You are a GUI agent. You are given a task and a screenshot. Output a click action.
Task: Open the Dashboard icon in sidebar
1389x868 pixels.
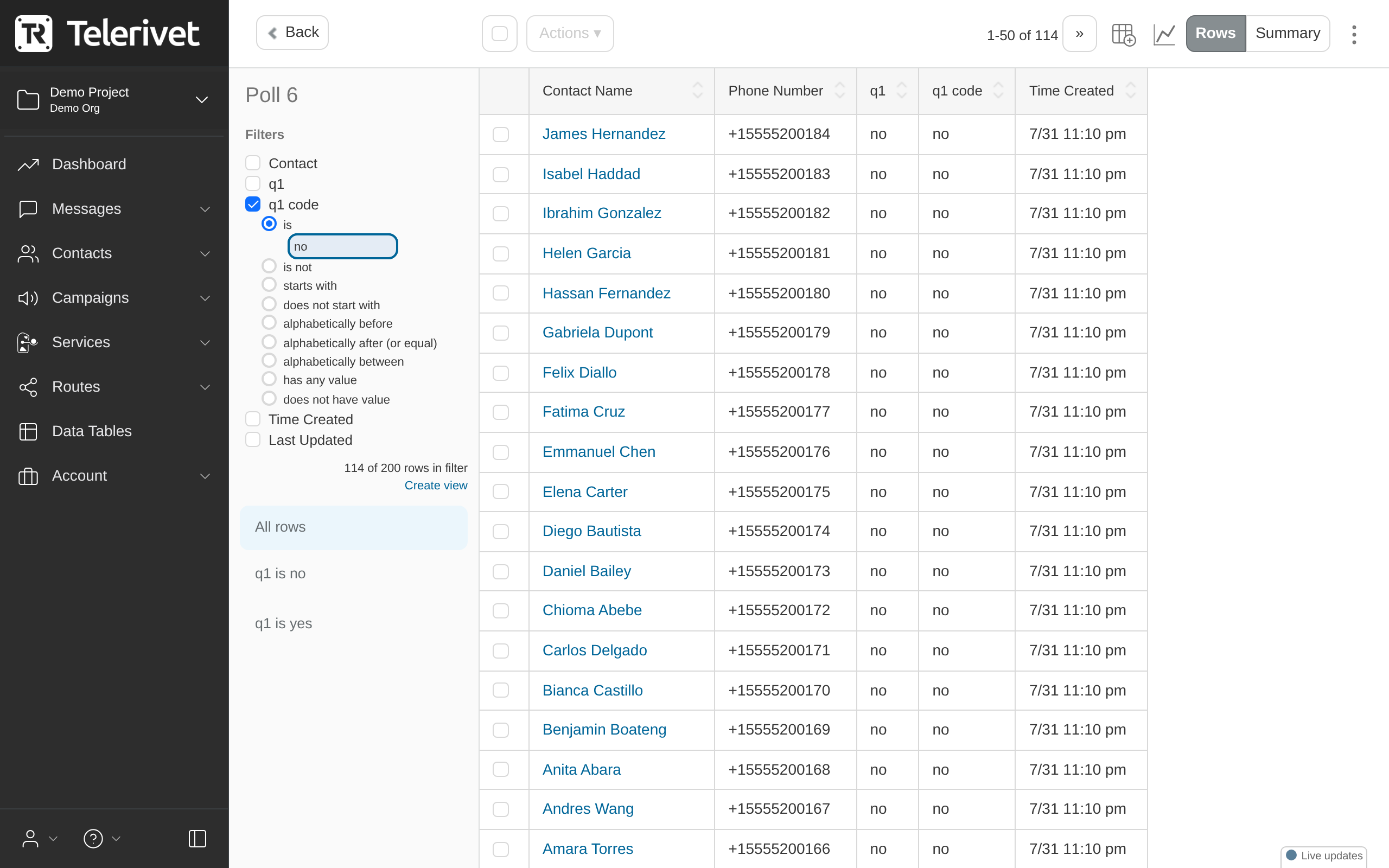tap(28, 165)
